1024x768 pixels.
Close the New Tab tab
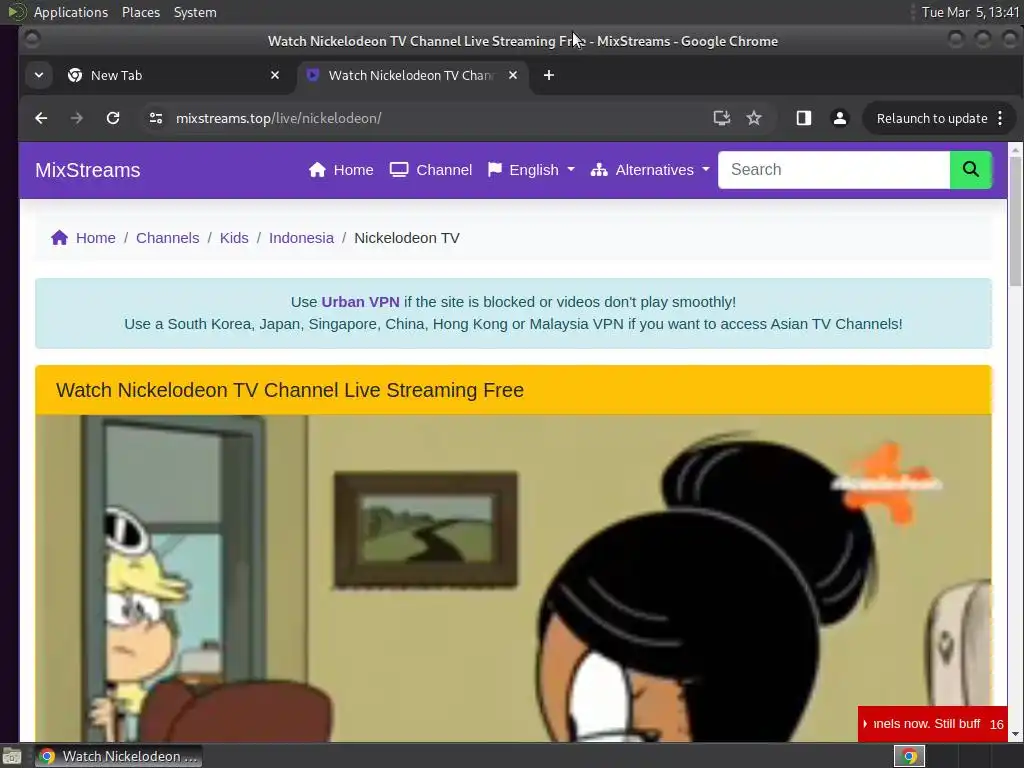pyautogui.click(x=275, y=75)
